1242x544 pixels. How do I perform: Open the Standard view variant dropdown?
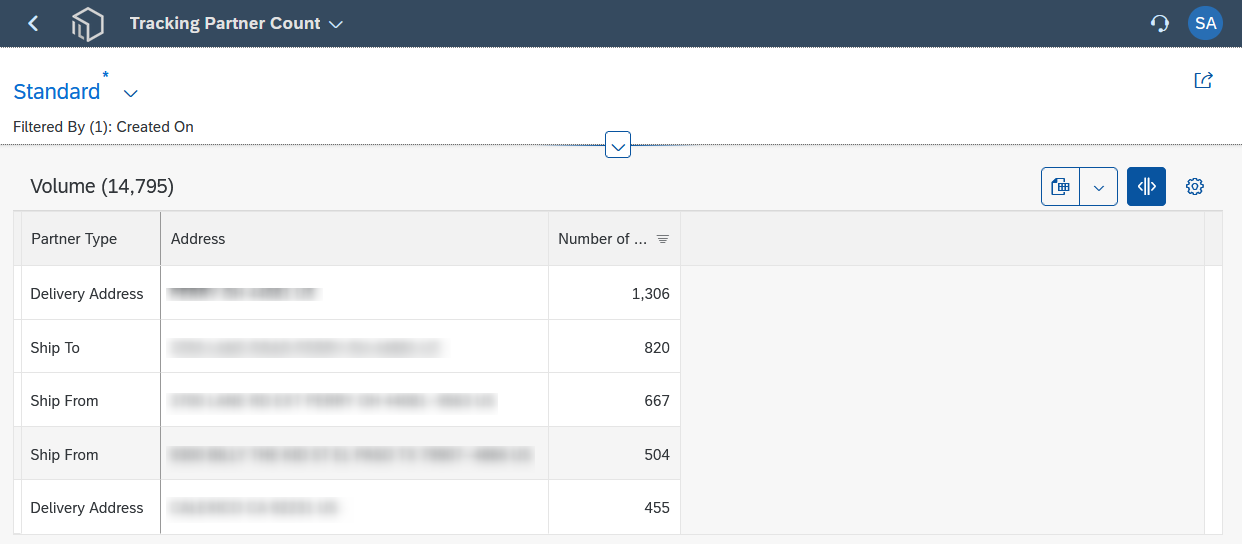click(x=131, y=93)
